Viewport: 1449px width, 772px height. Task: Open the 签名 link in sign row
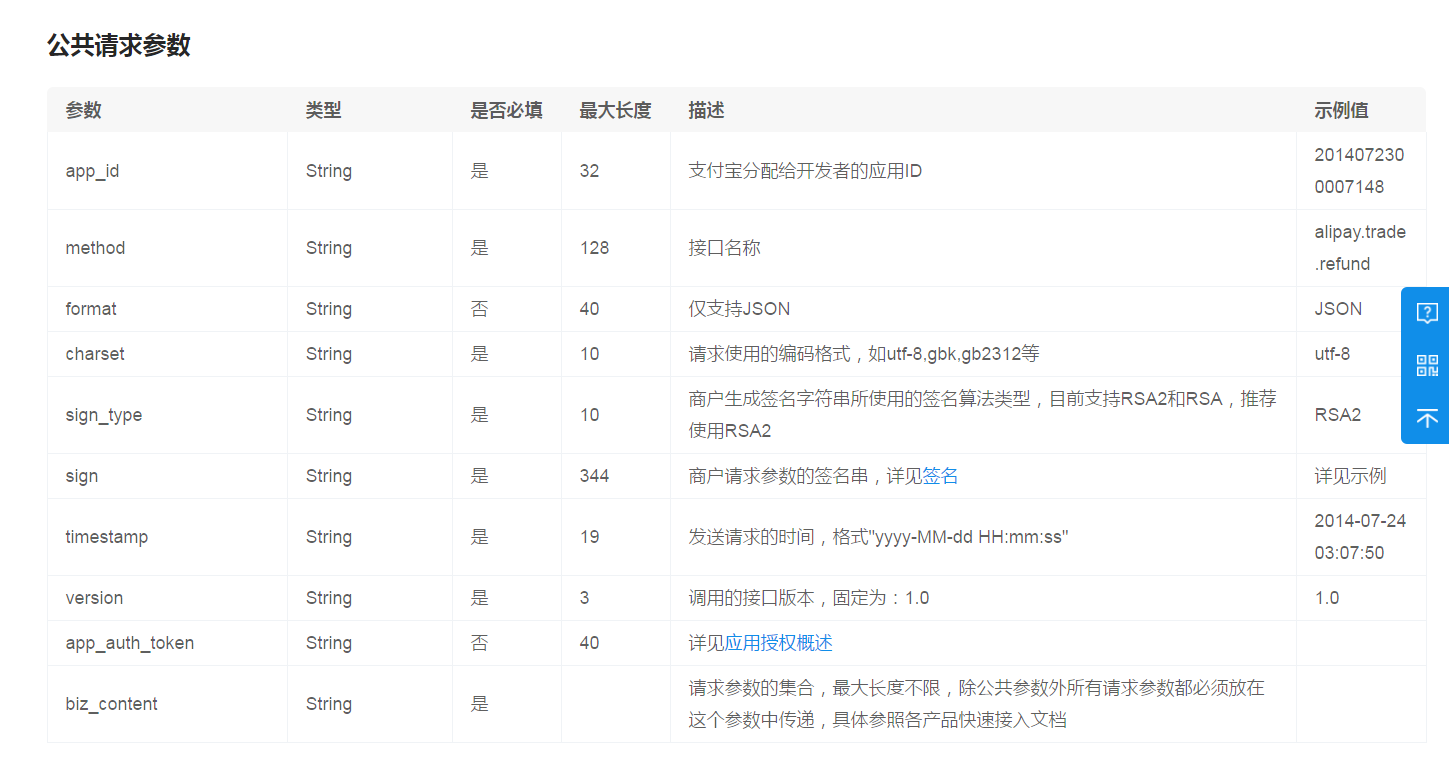coord(940,476)
